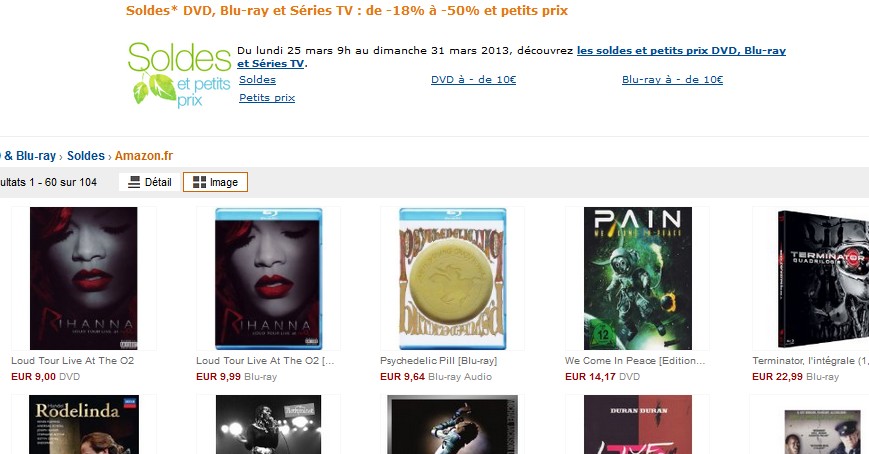Open Pain We Come In Peace cover
The width and height of the screenshot is (869, 454).
[x=638, y=278]
